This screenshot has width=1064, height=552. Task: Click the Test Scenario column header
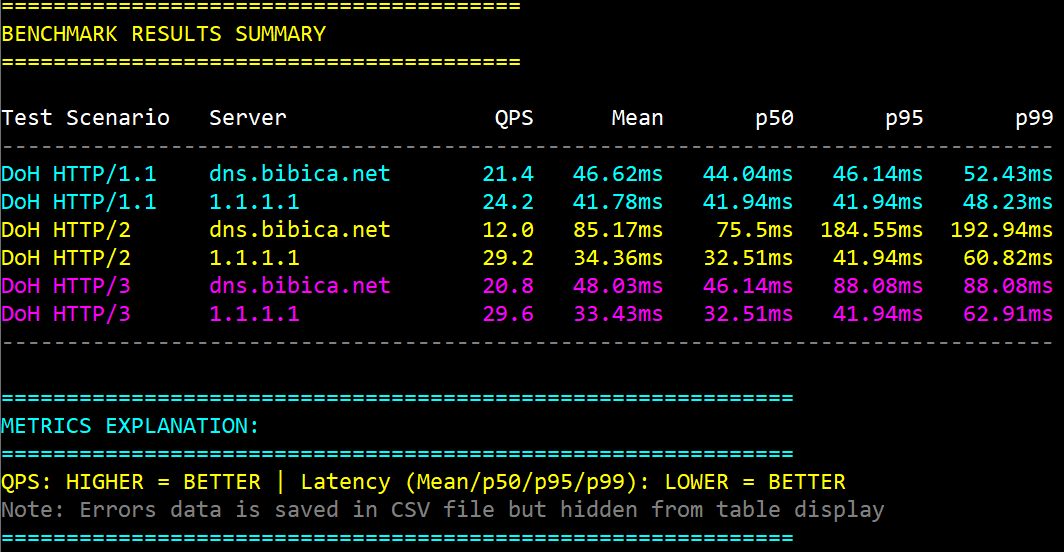pyautogui.click(x=86, y=118)
